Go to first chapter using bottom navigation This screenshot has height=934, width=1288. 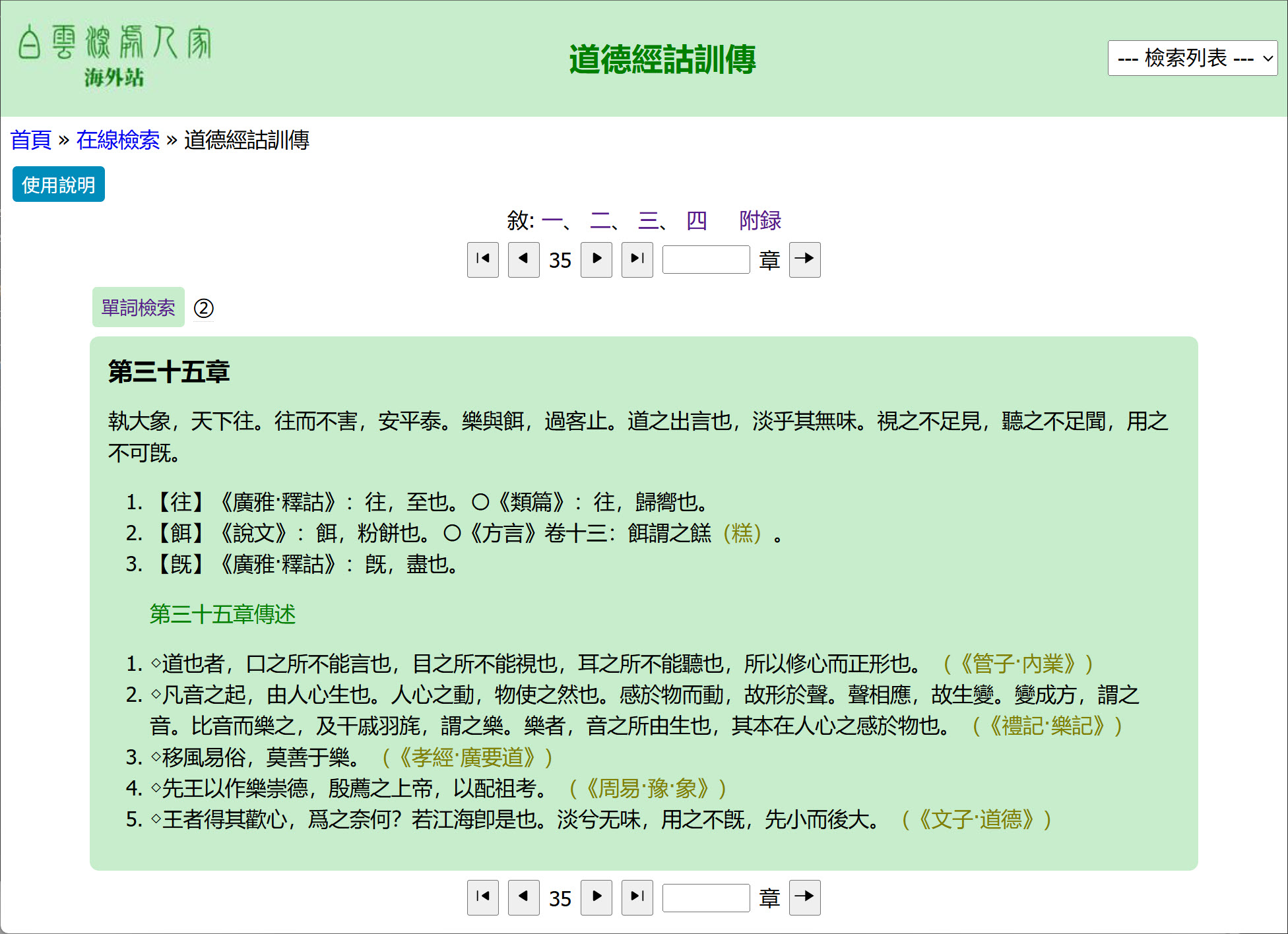[482, 897]
